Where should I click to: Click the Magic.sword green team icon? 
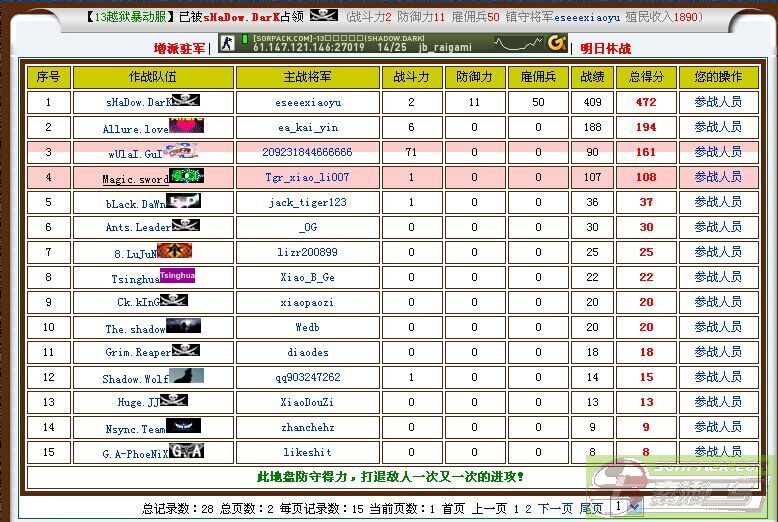click(186, 176)
